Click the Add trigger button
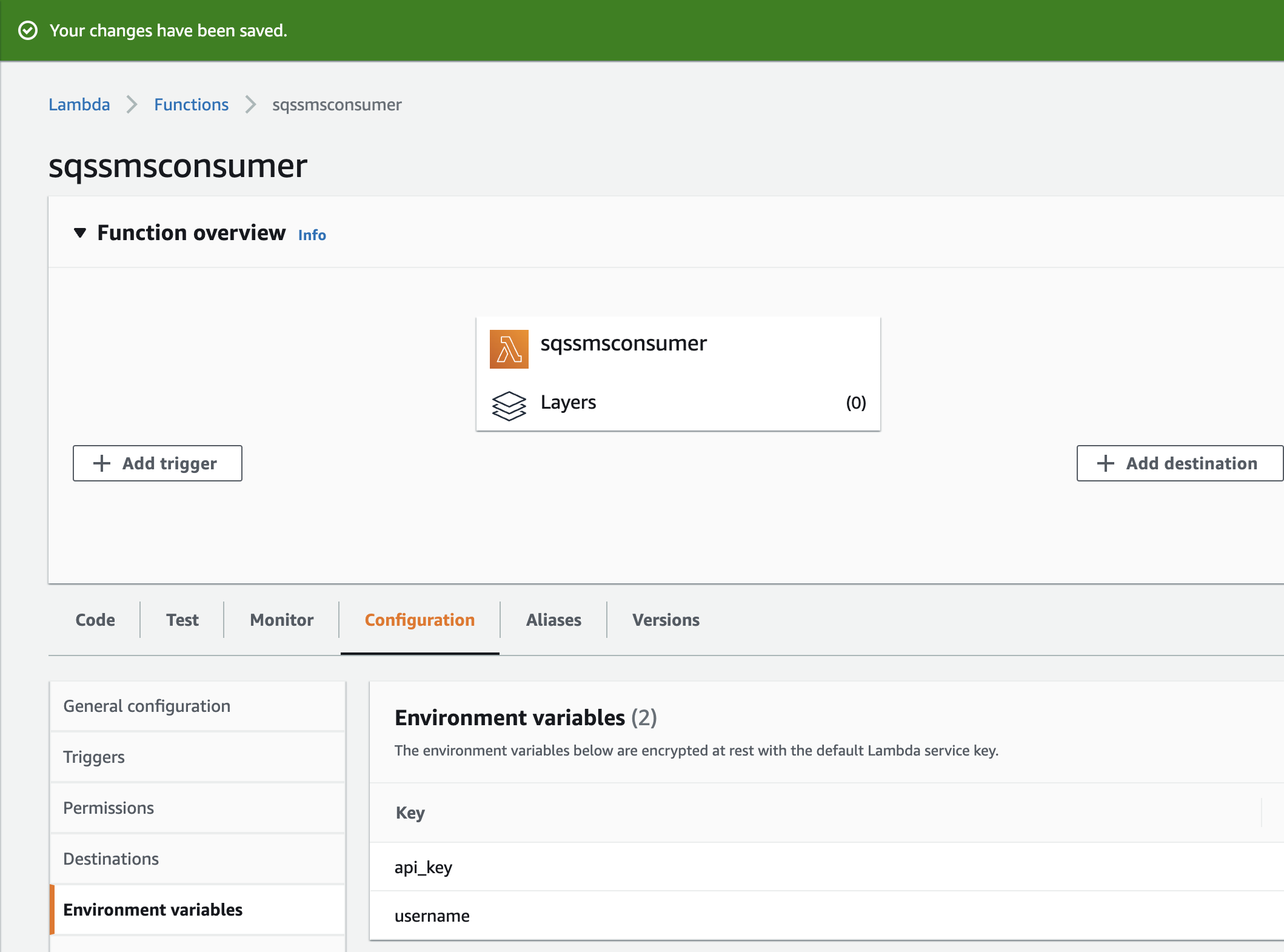This screenshot has height=952, width=1284. (x=158, y=463)
